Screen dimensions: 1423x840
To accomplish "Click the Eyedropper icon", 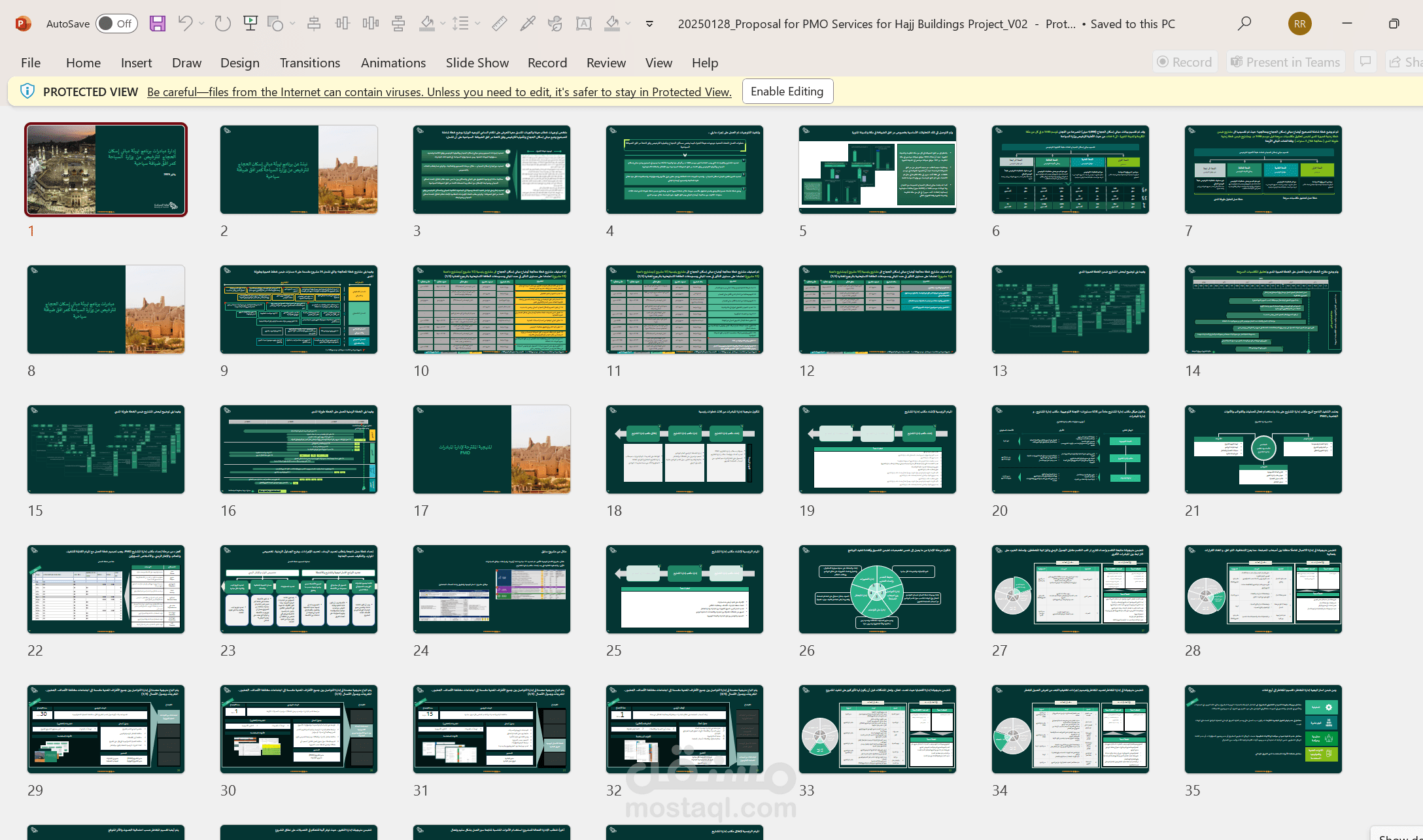I will click(x=528, y=24).
